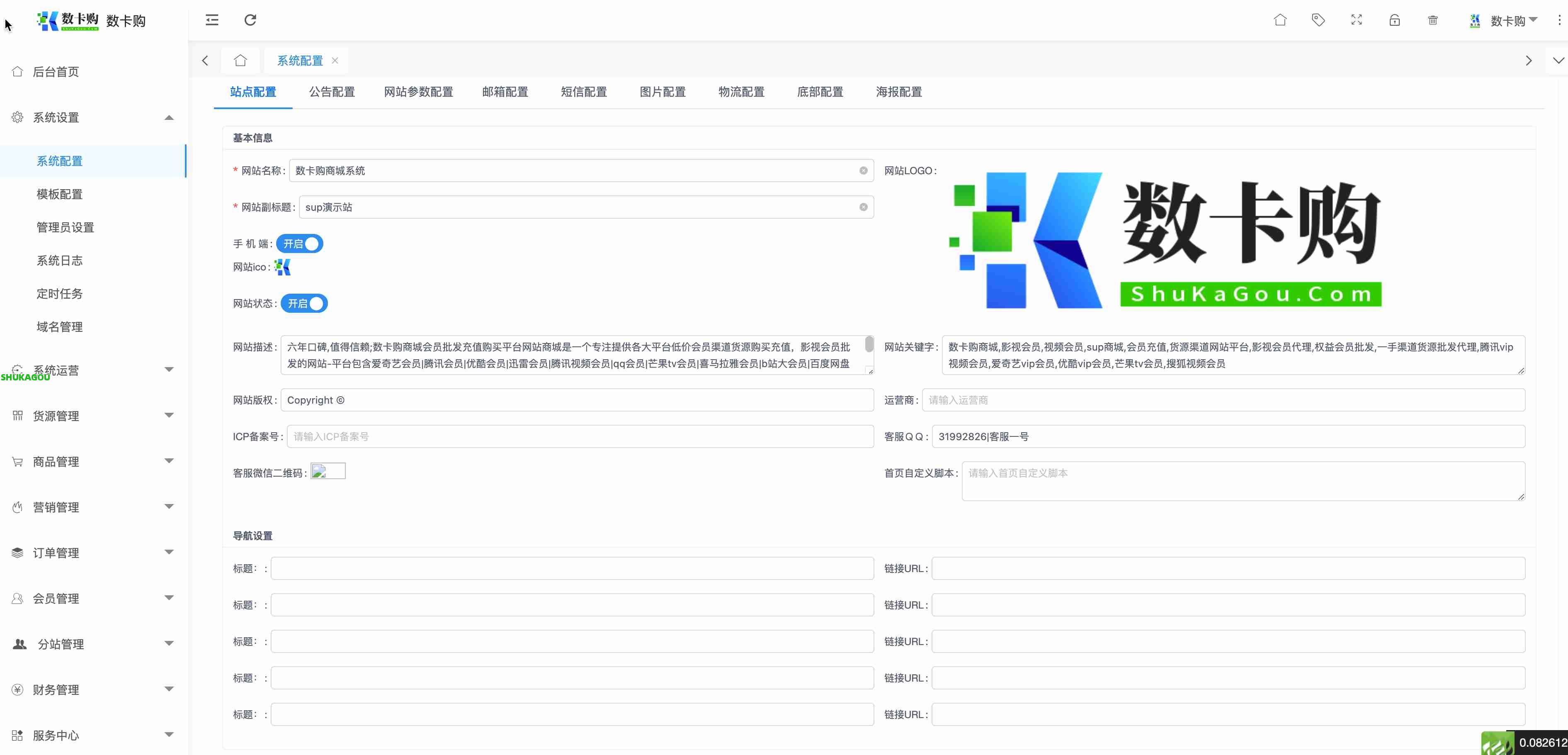Open 财务管理 from the sidebar
The image size is (1568, 755).
(x=56, y=690)
